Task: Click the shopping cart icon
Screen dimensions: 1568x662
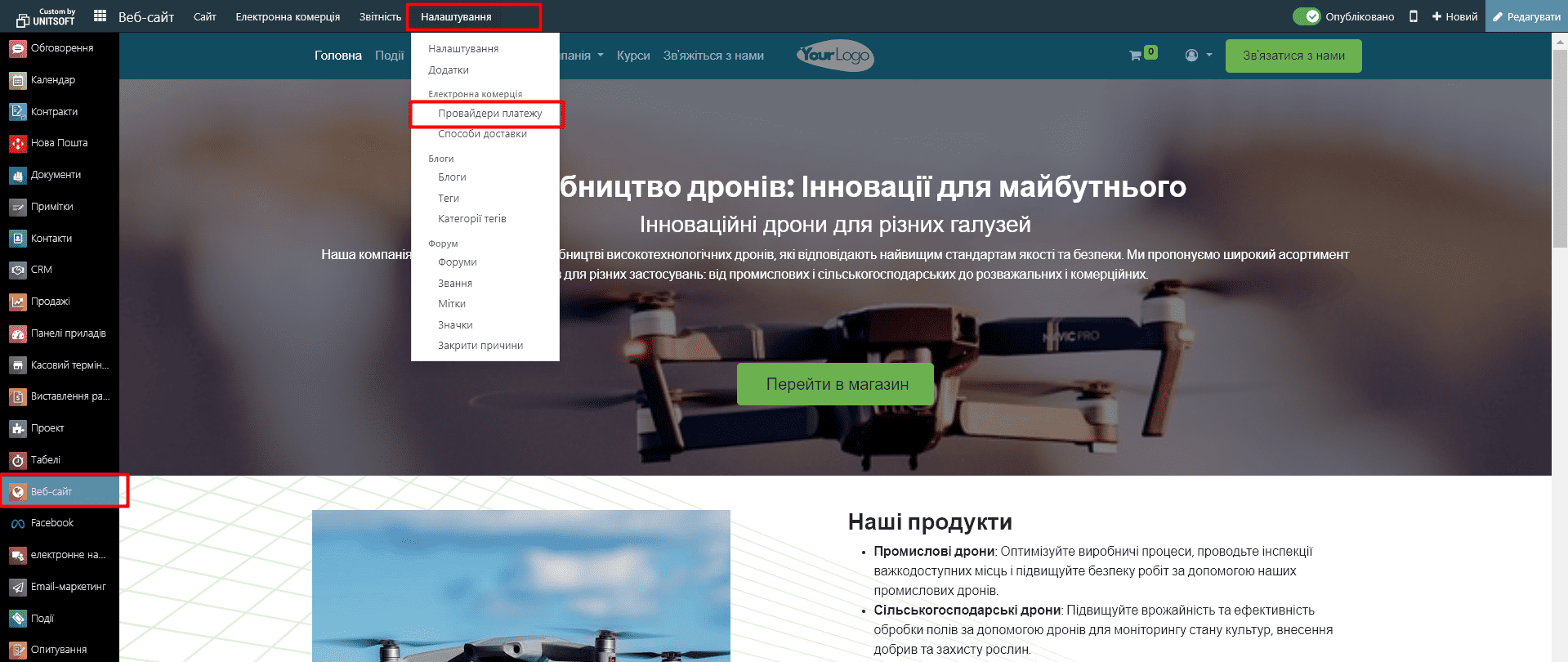Action: coord(1135,56)
